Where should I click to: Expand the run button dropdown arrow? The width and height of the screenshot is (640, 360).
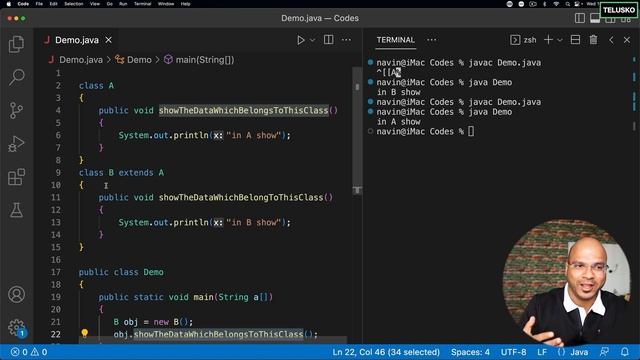coord(312,40)
